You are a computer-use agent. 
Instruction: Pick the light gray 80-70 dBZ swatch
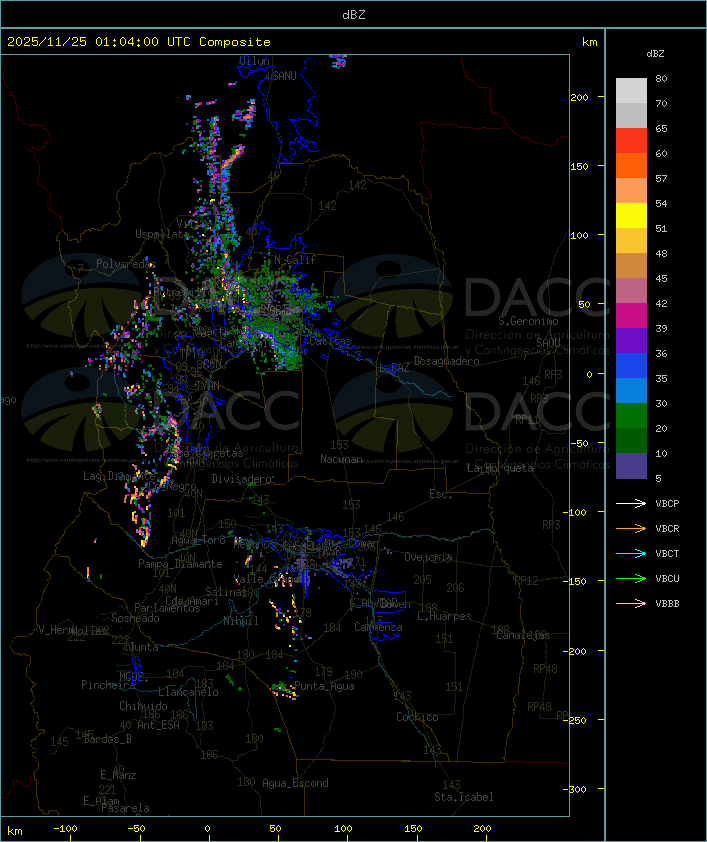pos(631,91)
